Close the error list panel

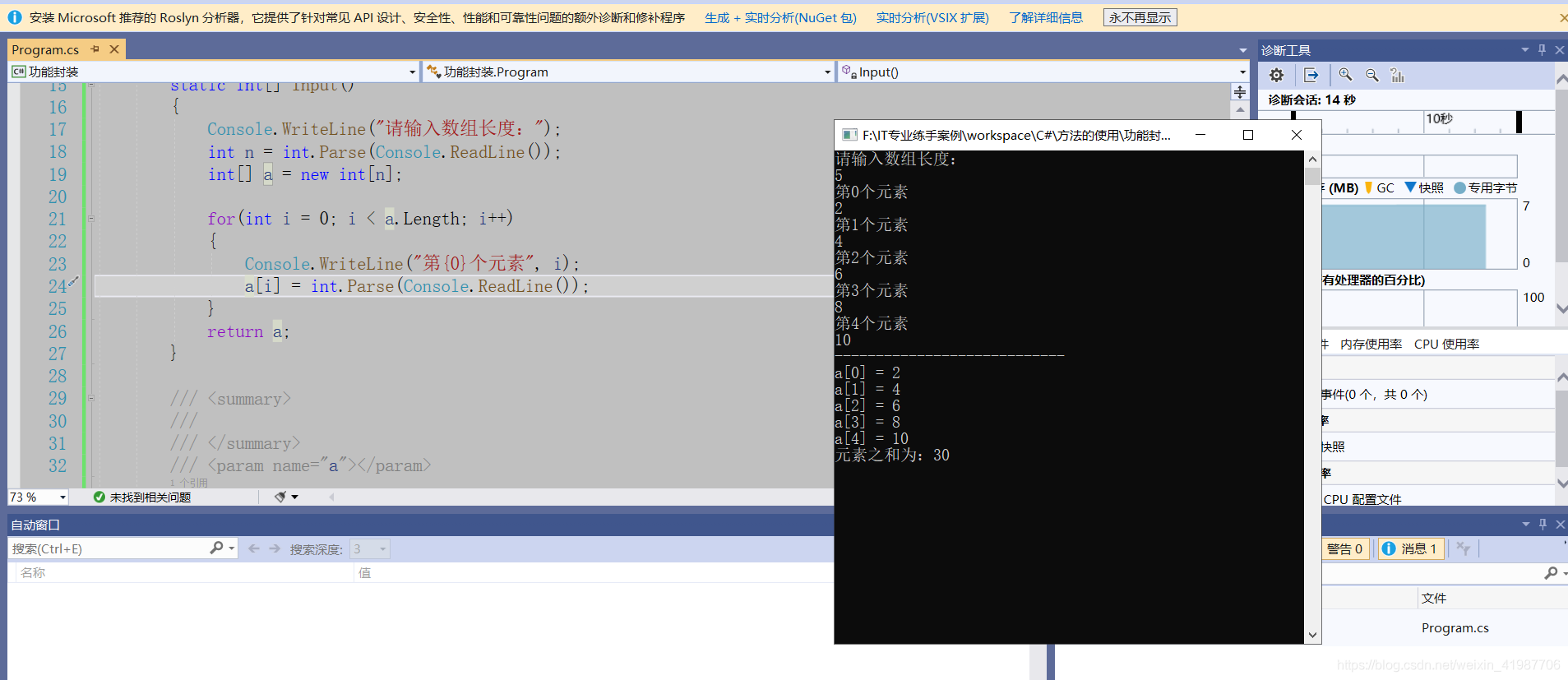[1561, 525]
